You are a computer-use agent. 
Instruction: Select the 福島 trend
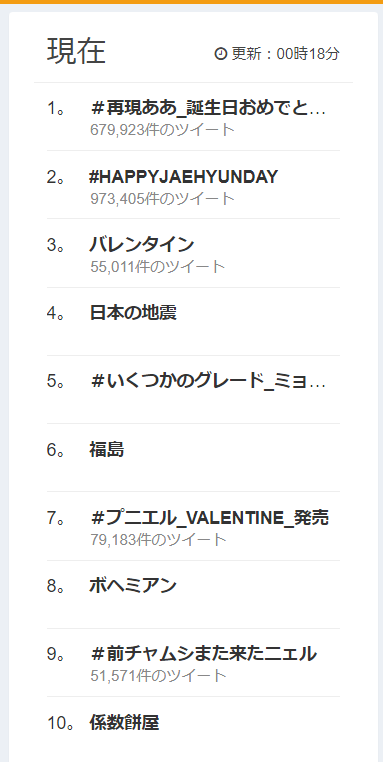coord(107,450)
